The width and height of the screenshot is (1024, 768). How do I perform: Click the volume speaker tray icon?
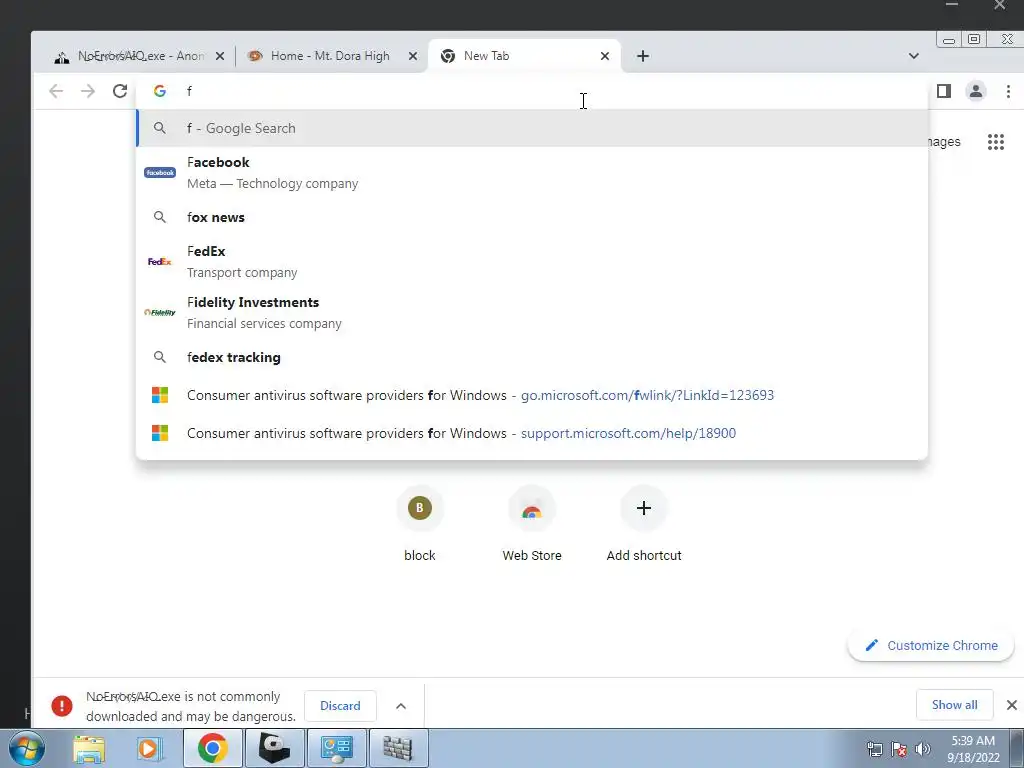(x=923, y=749)
